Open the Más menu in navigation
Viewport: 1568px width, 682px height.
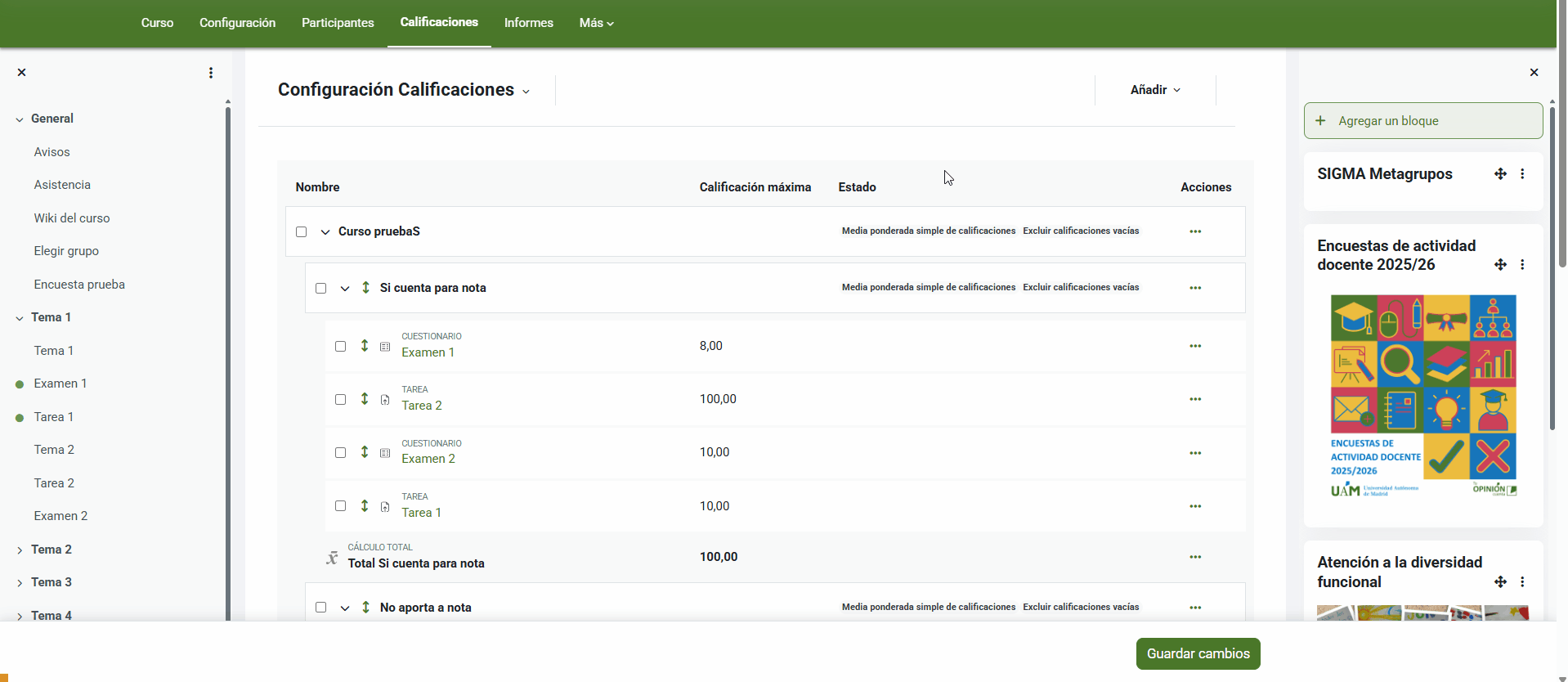[596, 23]
